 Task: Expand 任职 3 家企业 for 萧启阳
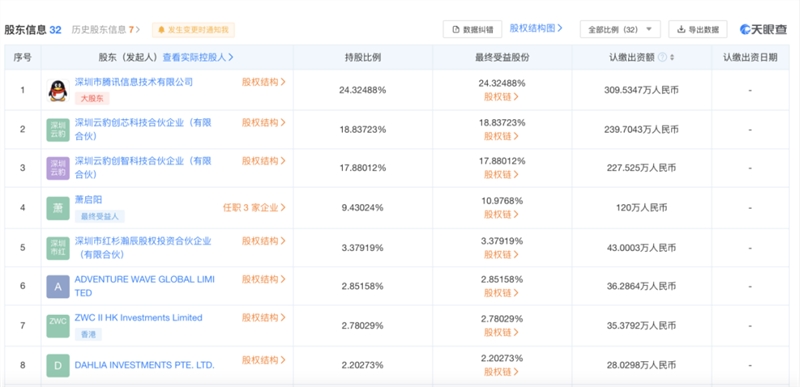click(254, 208)
